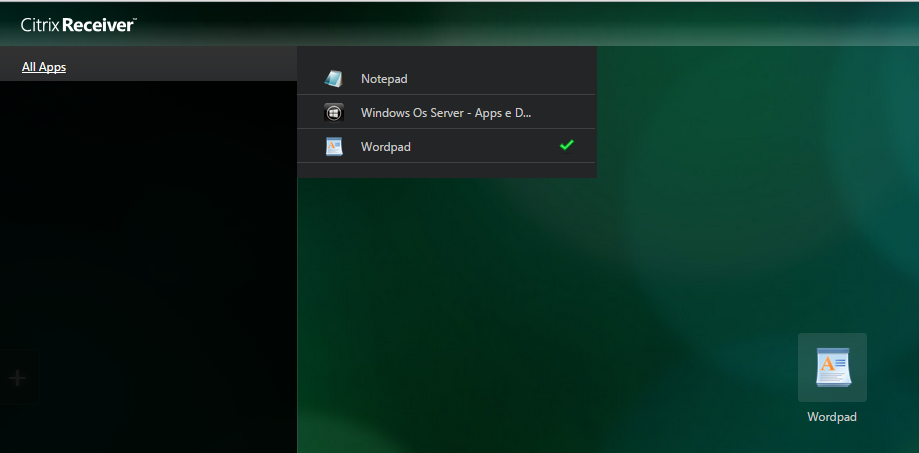
Task: Open the All Apps link
Action: (44, 67)
